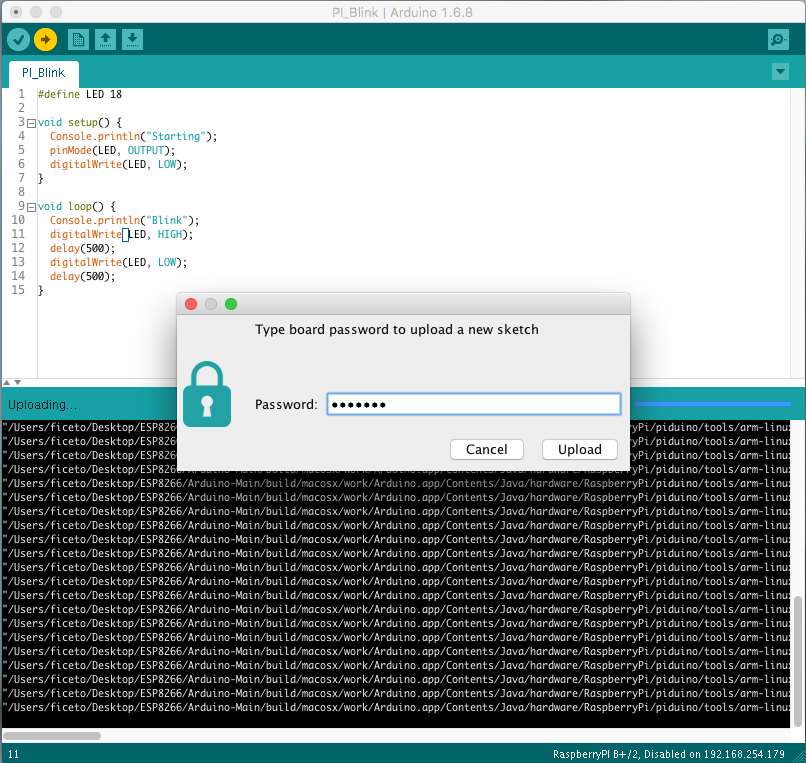Image resolution: width=806 pixels, height=763 pixels.
Task: Create a new sketch with New icon
Action: (78, 40)
